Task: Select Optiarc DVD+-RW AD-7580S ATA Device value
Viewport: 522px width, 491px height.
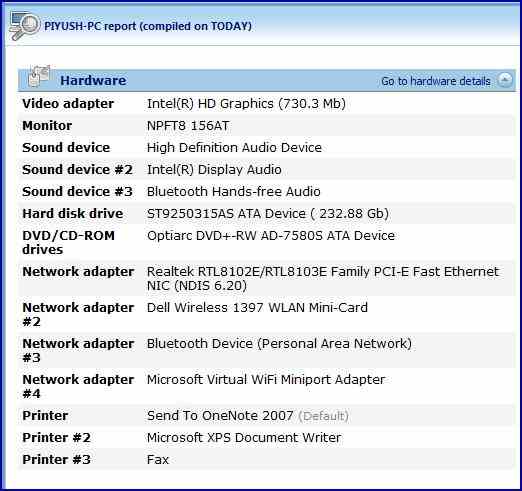Action: 271,236
